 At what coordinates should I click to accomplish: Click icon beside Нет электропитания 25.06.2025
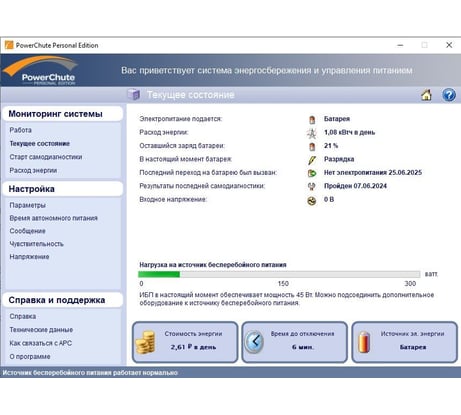point(312,173)
